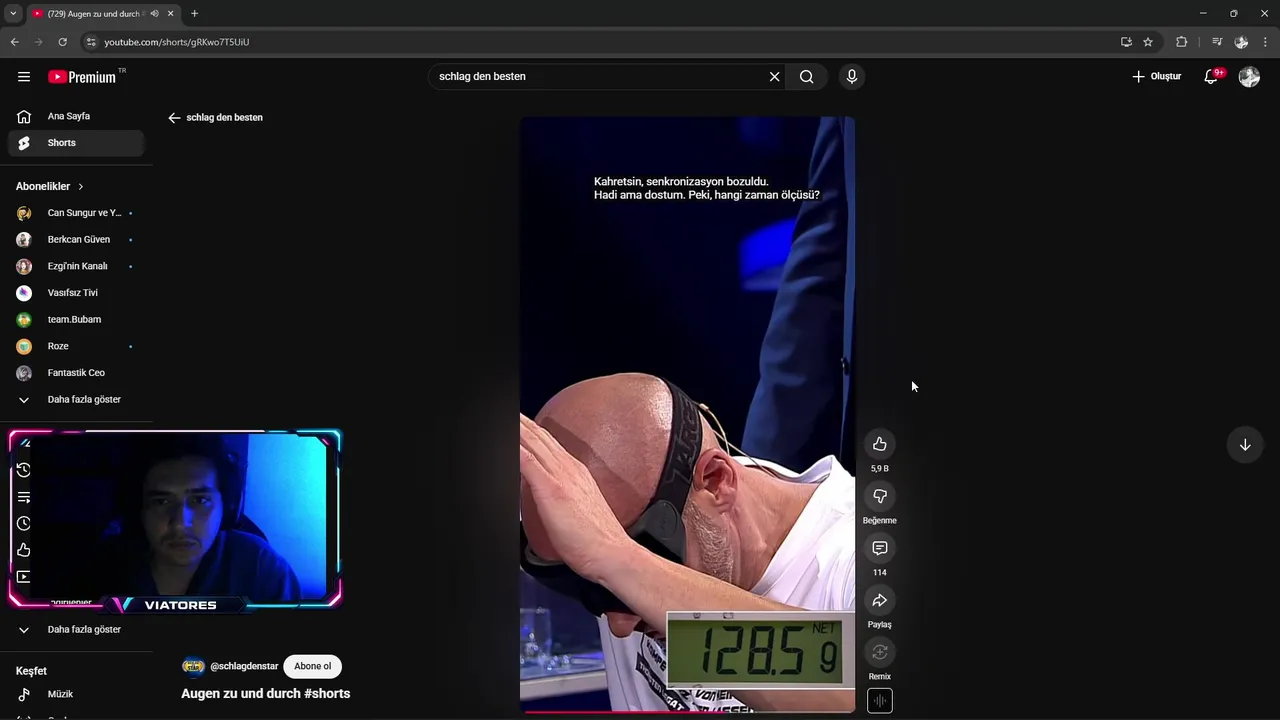The width and height of the screenshot is (1280, 720).
Task: Click the Oluştur create button
Action: pyautogui.click(x=1157, y=77)
